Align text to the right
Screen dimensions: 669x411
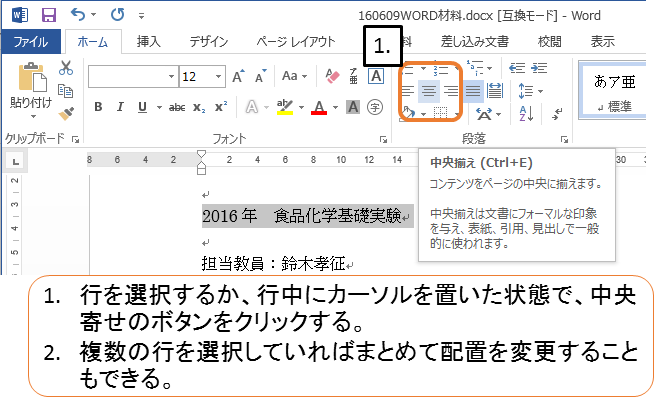click(x=452, y=91)
